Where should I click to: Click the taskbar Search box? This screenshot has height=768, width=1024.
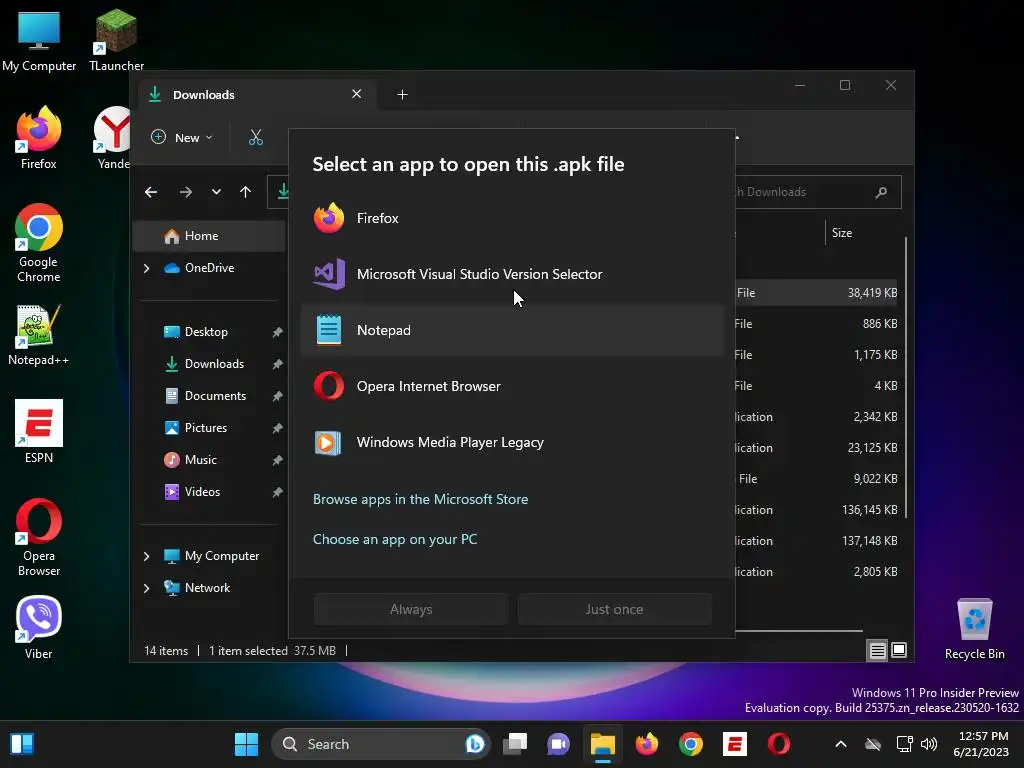point(380,744)
